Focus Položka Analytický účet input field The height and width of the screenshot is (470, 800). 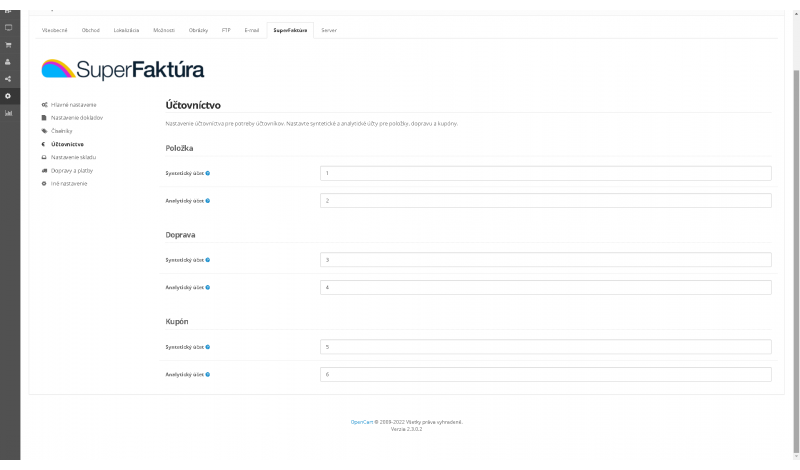tap(545, 201)
